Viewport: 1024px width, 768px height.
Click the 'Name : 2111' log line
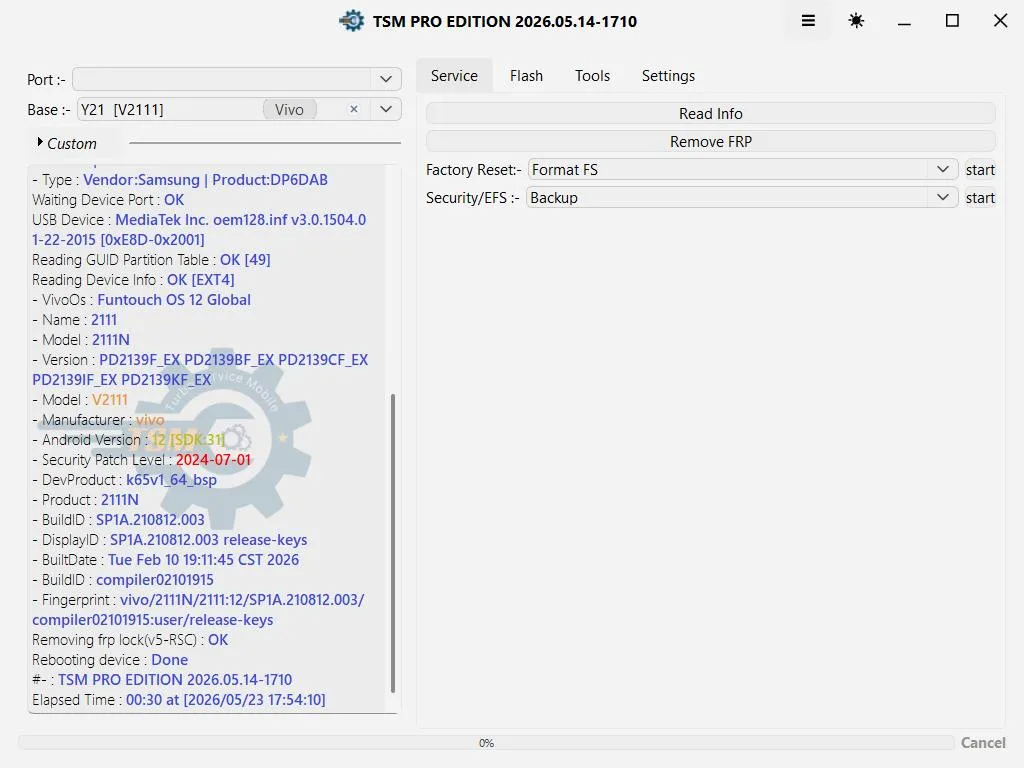tap(74, 320)
